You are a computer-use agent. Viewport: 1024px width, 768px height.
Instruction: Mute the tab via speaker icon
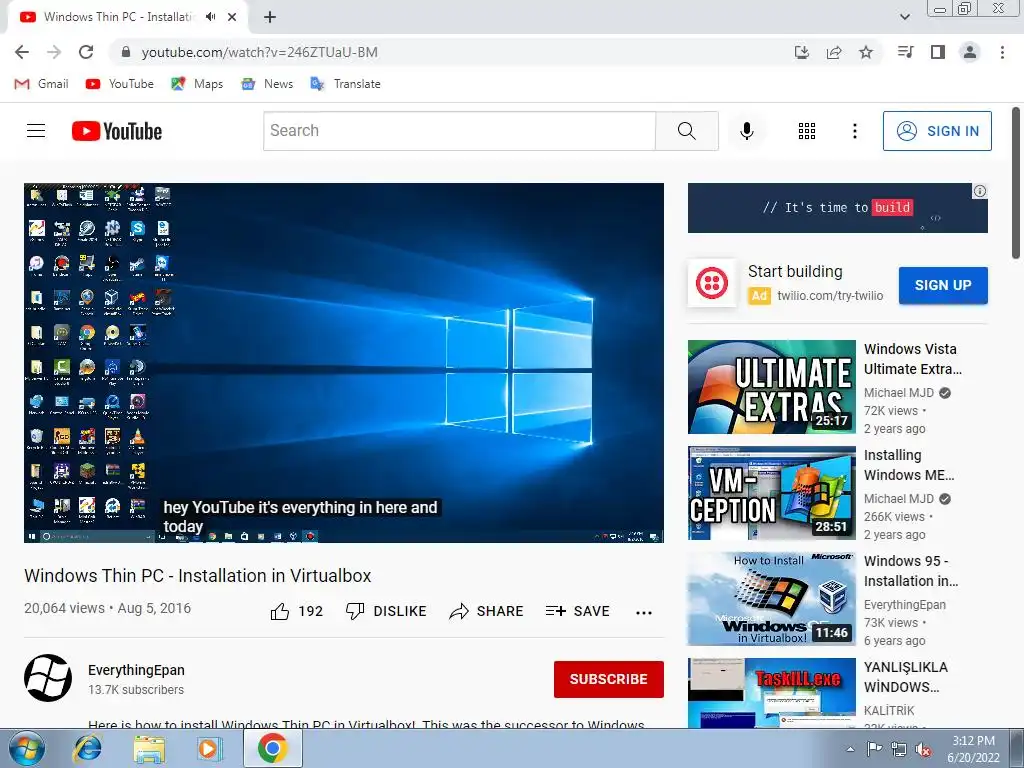210,17
